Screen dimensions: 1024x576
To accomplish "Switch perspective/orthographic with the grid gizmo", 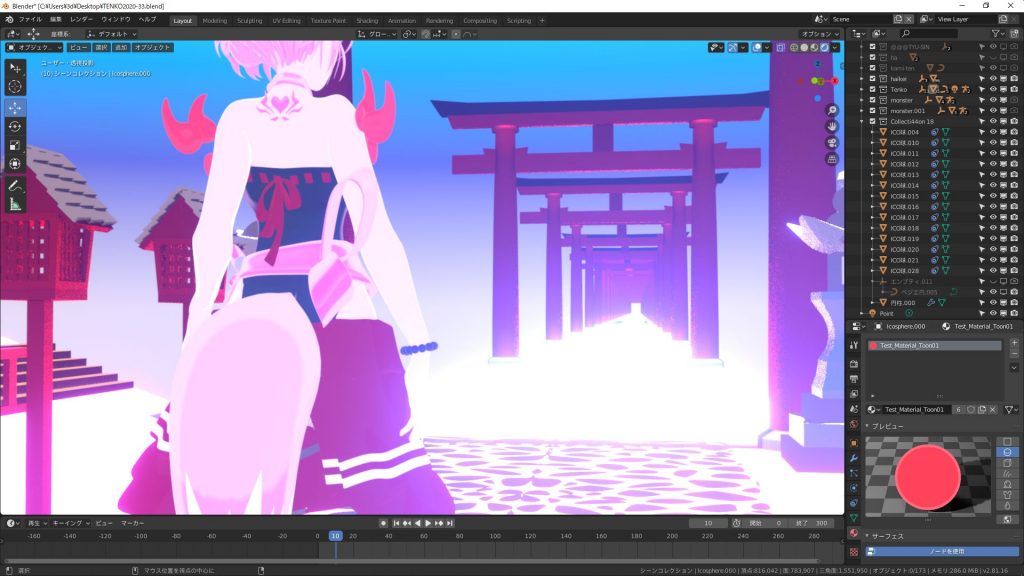I will 831,159.
